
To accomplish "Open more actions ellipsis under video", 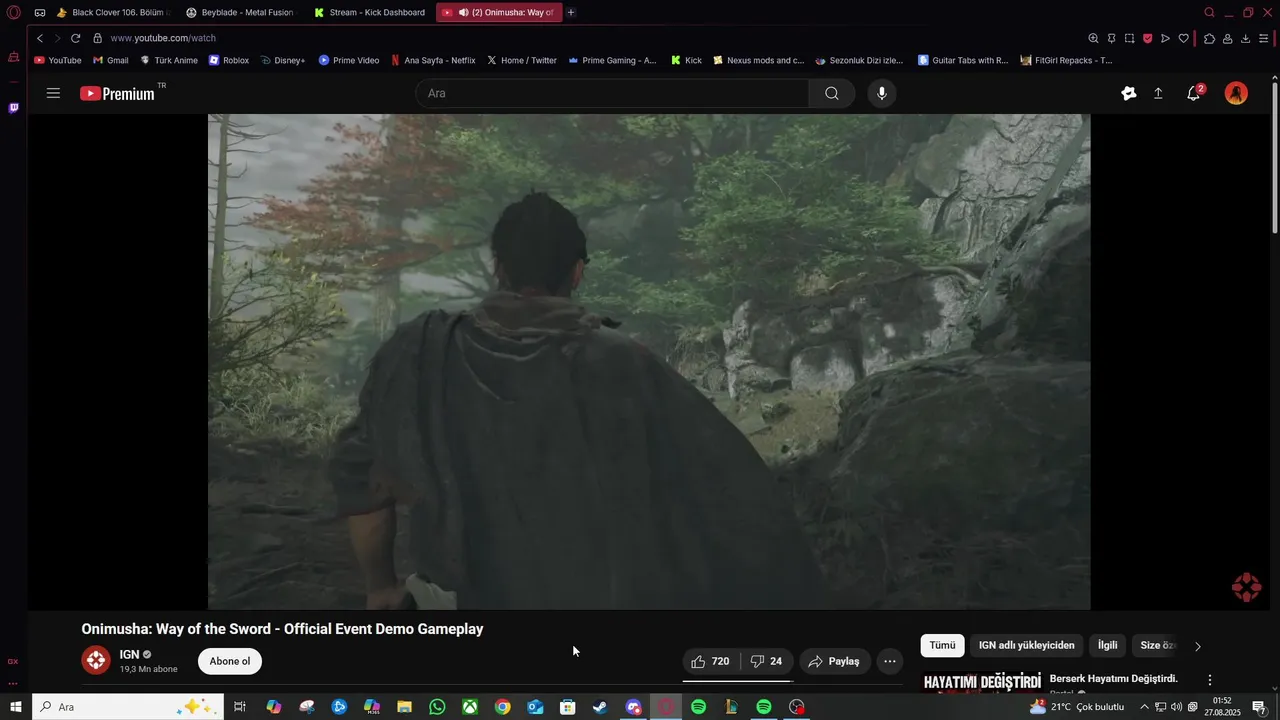I will (890, 661).
